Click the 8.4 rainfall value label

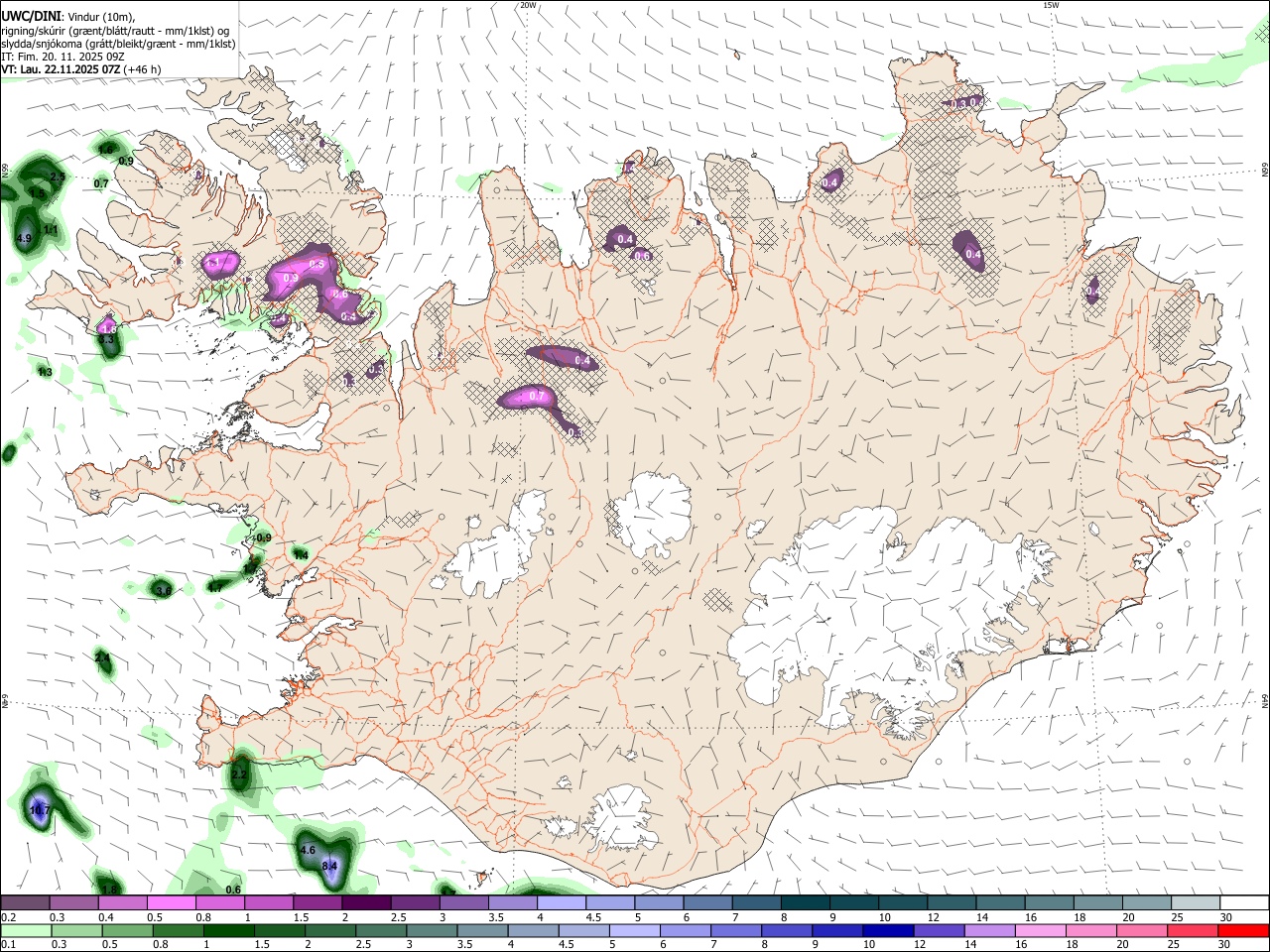[330, 866]
